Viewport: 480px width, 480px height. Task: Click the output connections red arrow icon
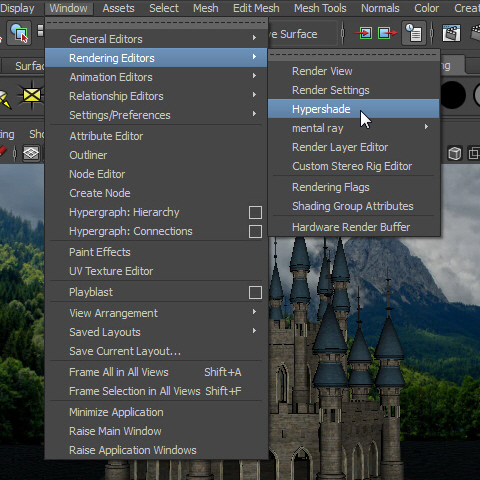387,33
